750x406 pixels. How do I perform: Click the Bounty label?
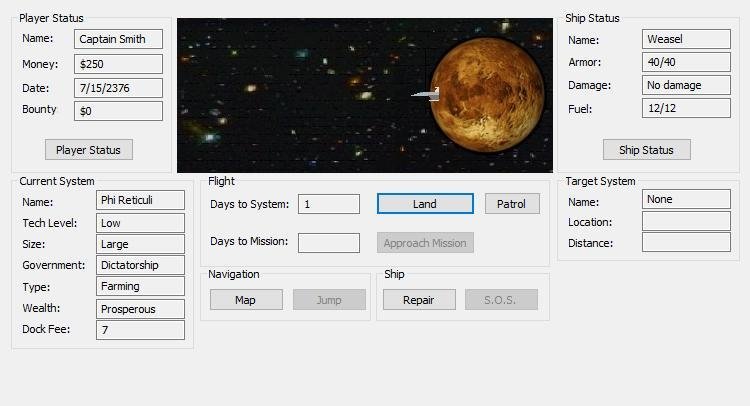(39, 110)
